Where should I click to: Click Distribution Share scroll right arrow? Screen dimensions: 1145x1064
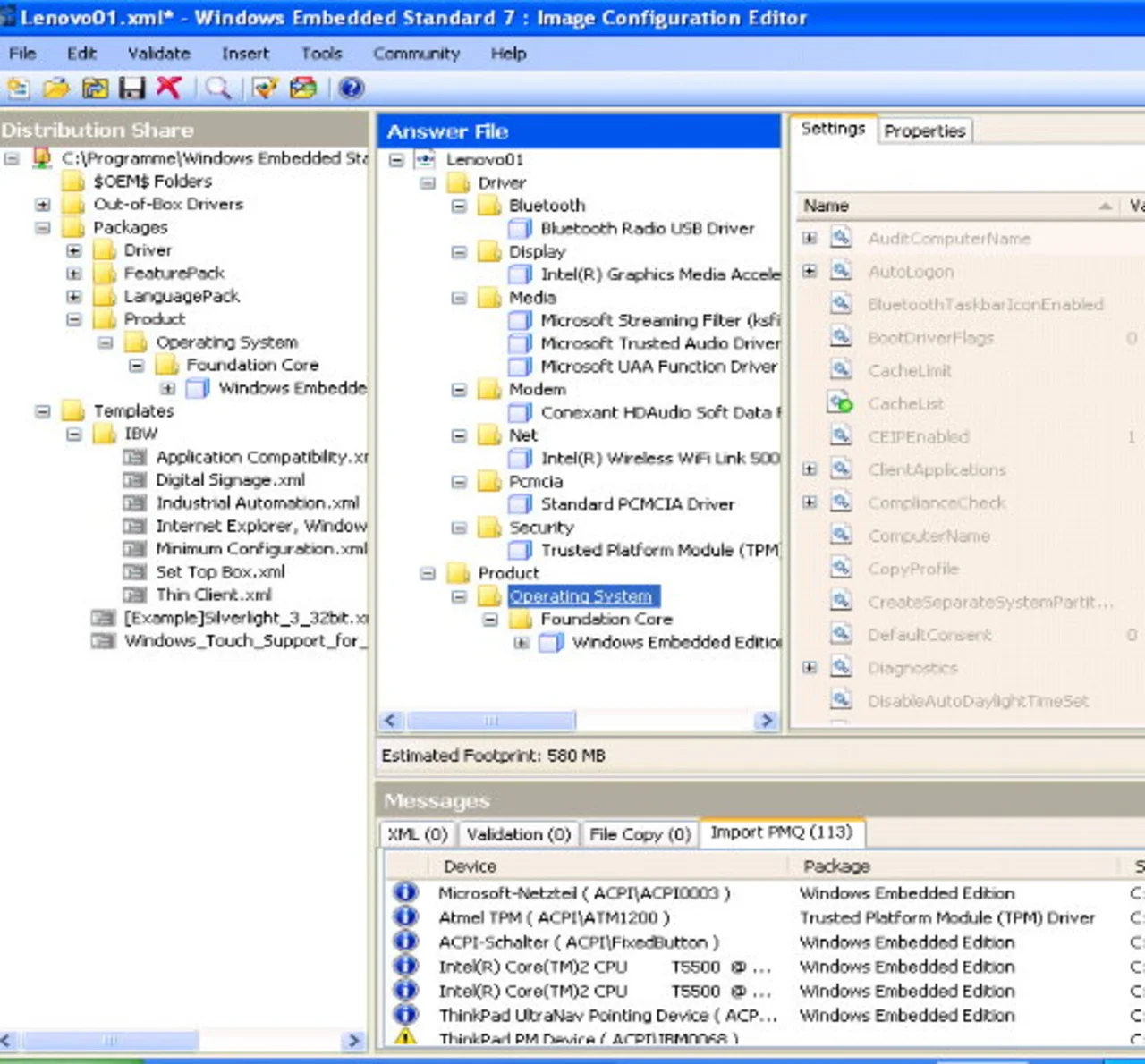[x=353, y=1041]
